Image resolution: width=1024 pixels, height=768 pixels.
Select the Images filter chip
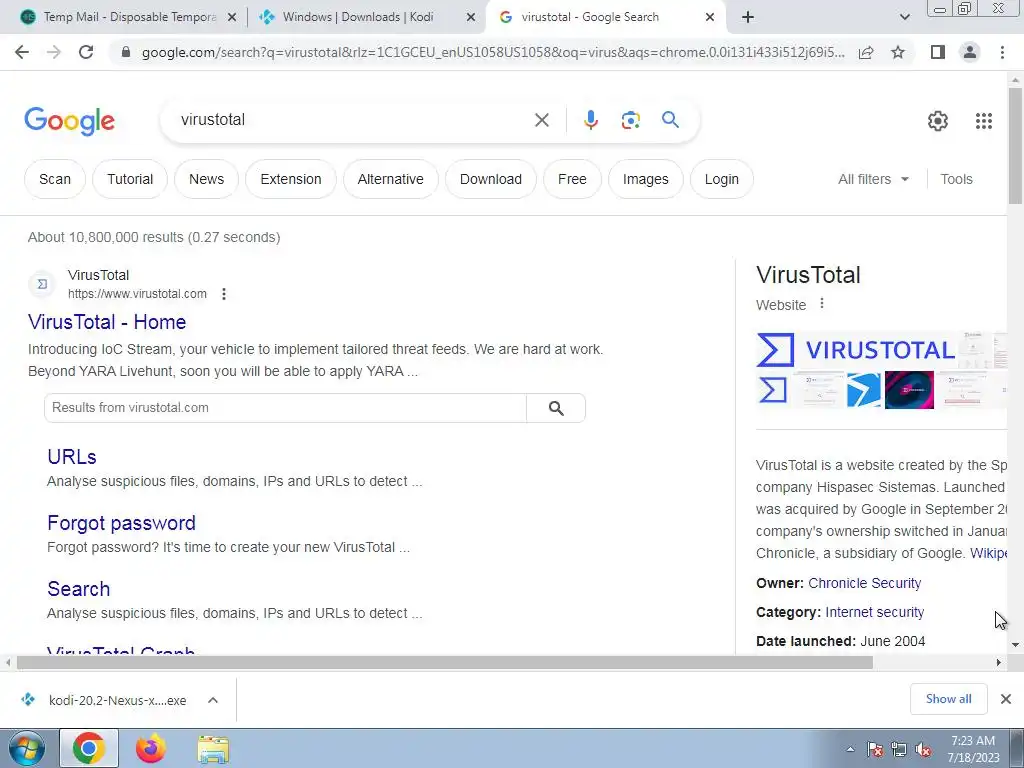pos(645,179)
